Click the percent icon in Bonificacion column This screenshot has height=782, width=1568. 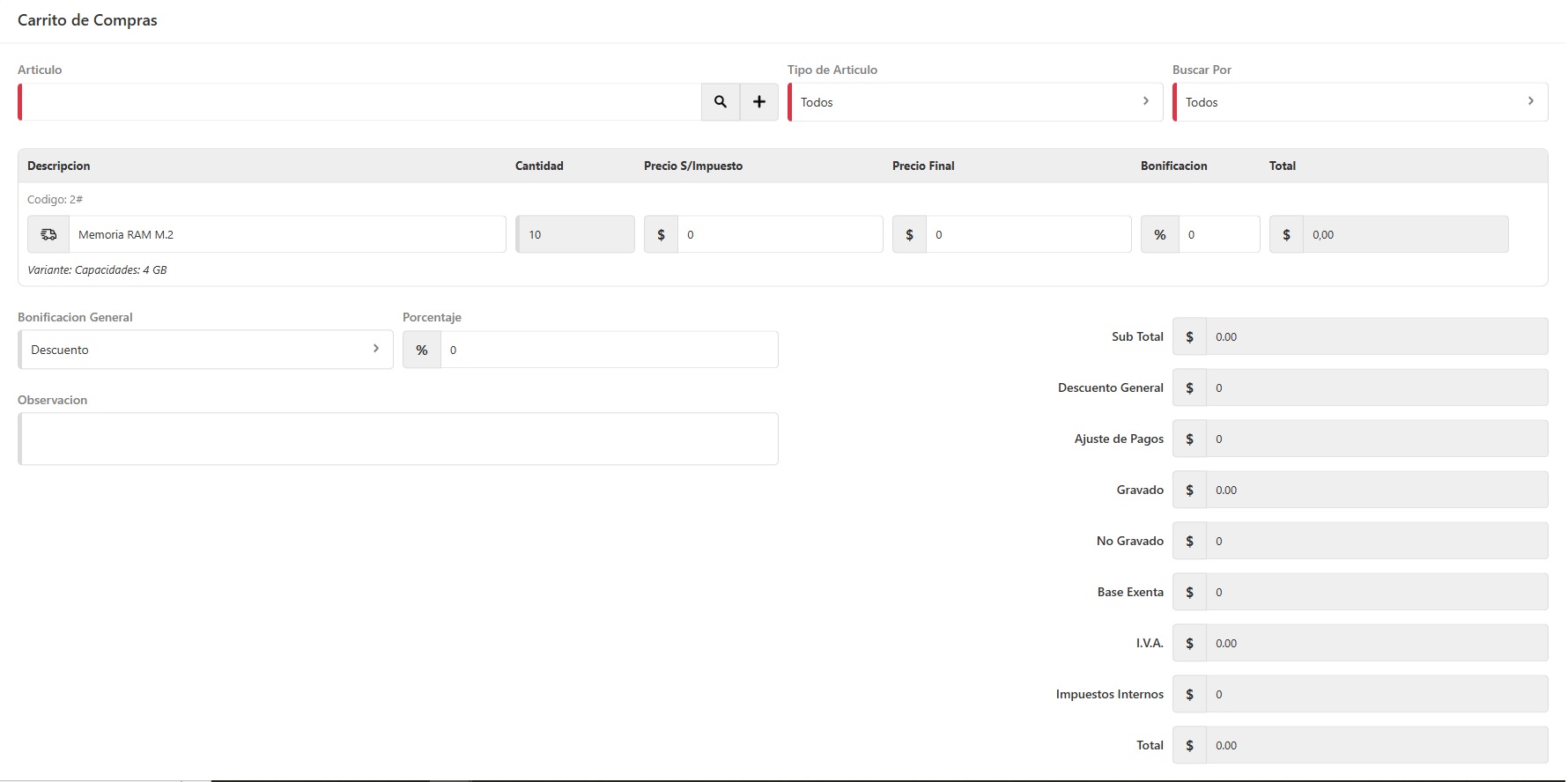(1159, 235)
